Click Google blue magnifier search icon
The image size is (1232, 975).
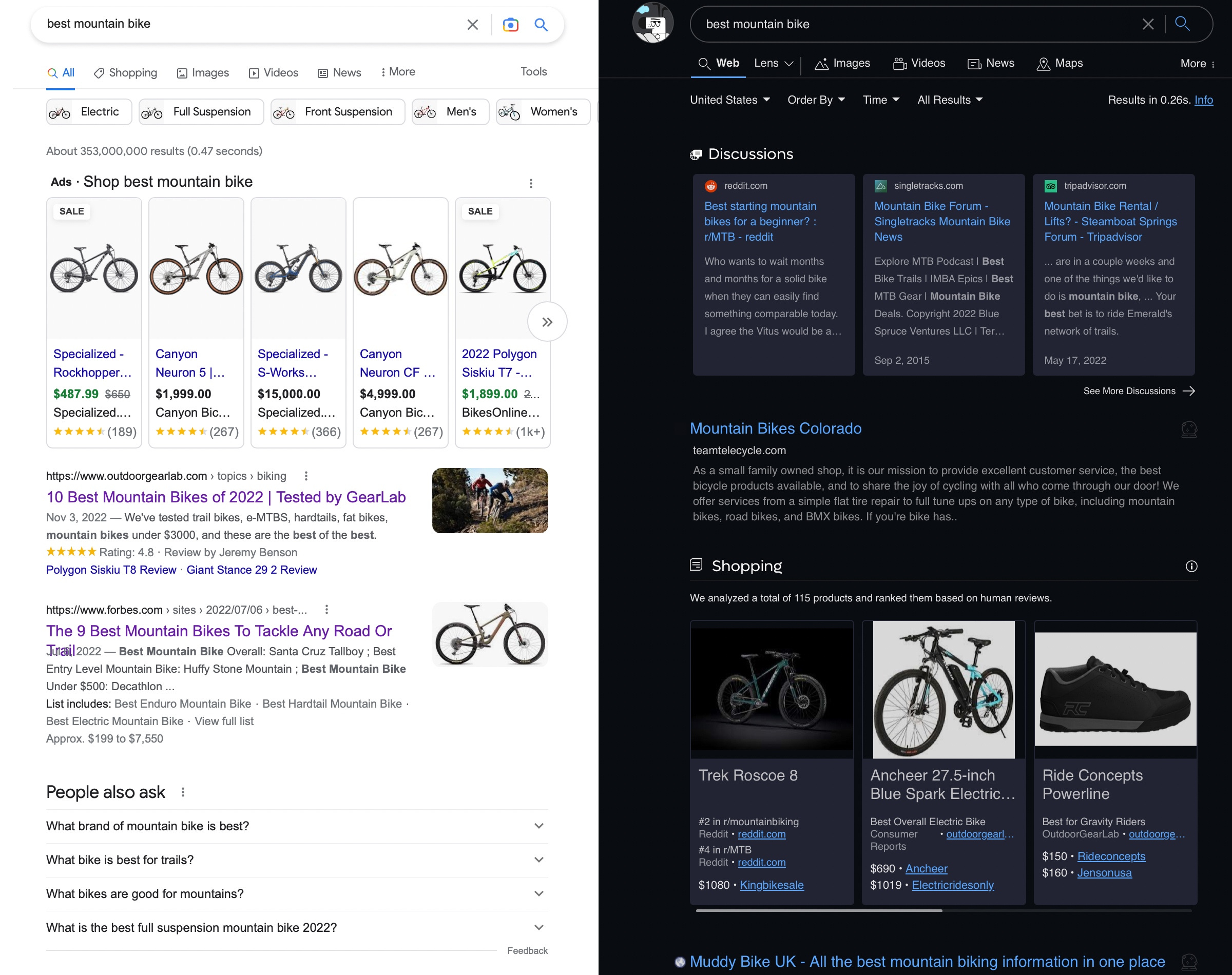click(541, 25)
